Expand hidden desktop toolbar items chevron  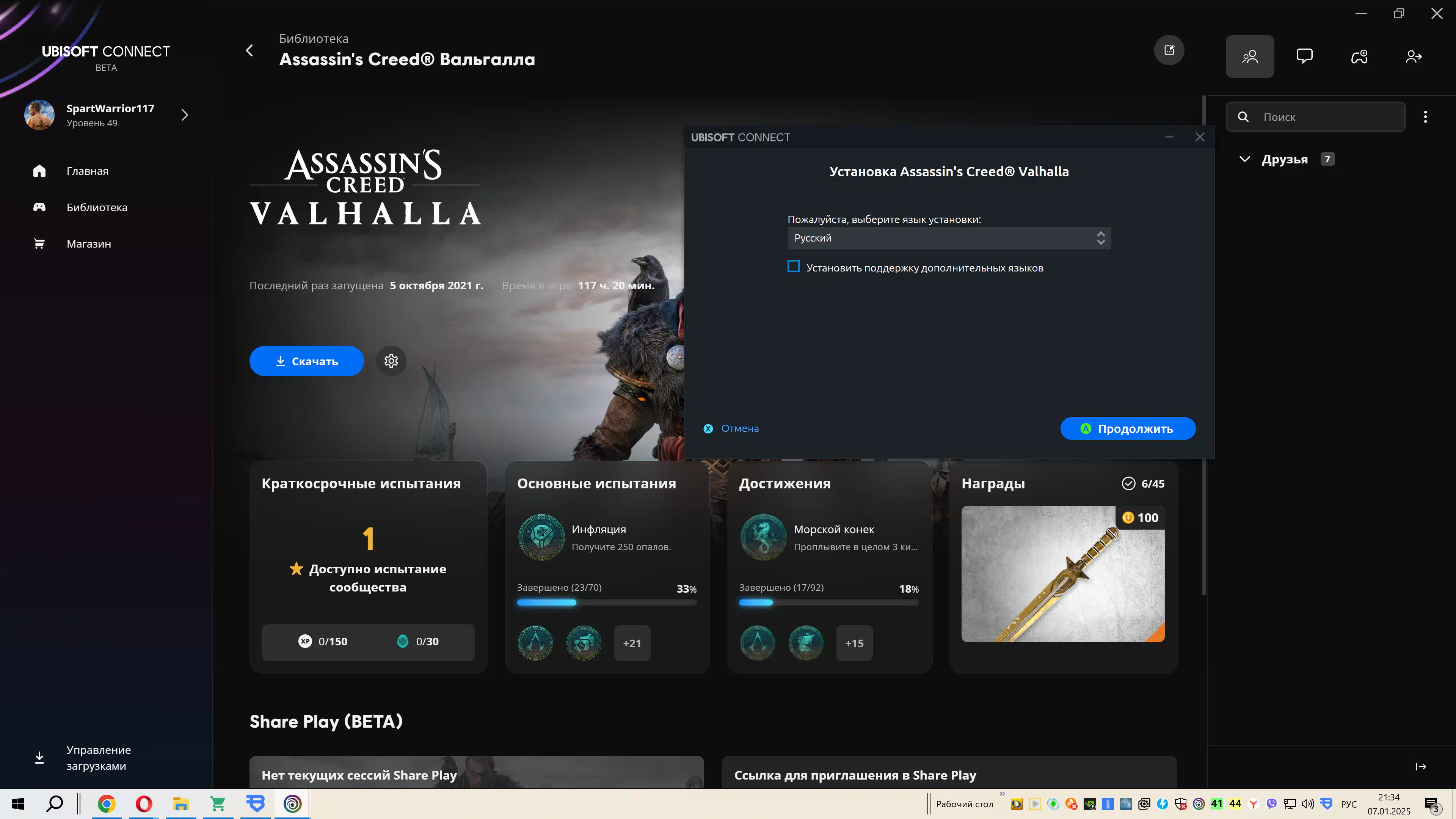(1002, 794)
